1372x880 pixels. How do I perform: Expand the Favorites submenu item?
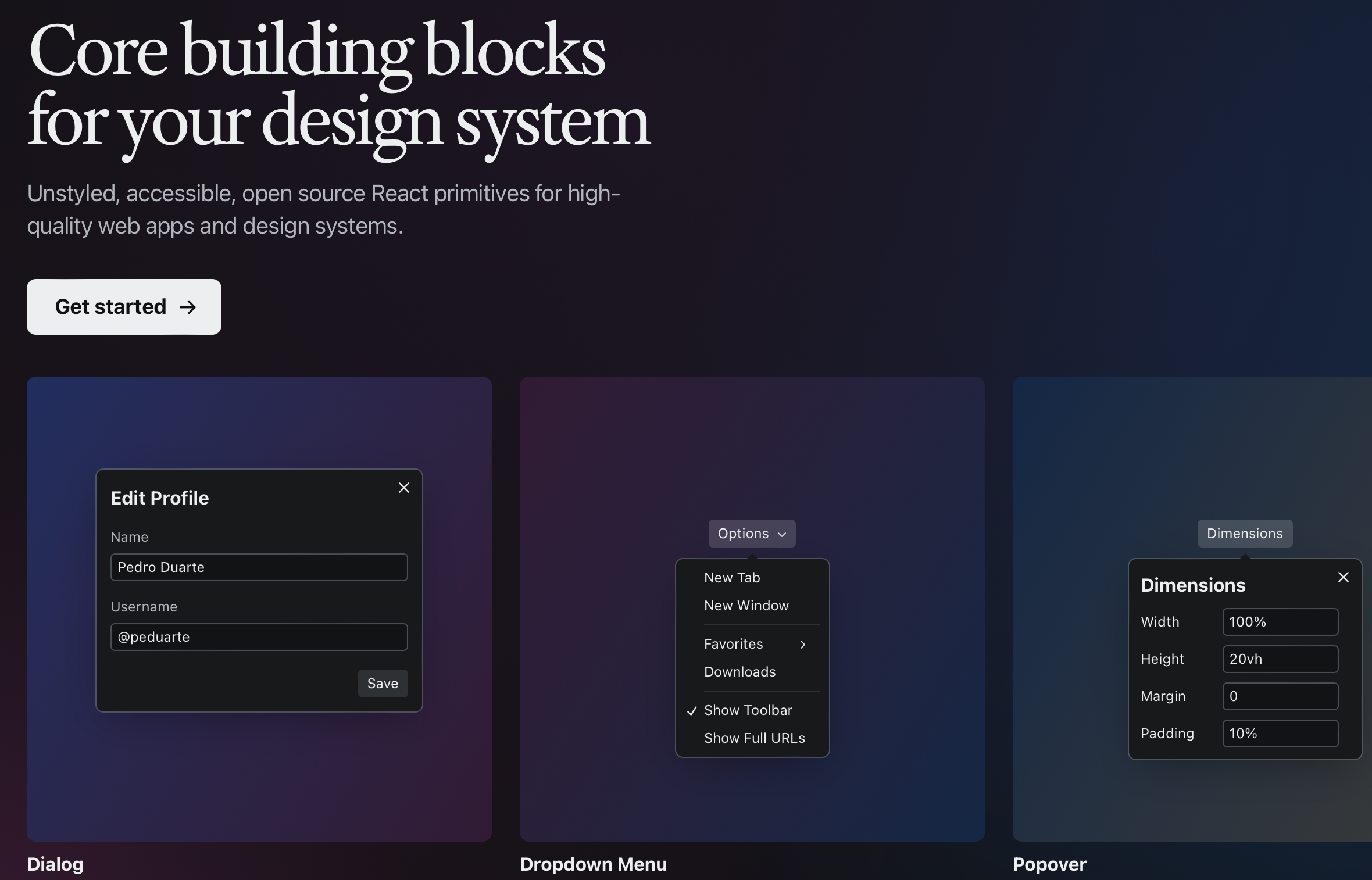(x=734, y=644)
